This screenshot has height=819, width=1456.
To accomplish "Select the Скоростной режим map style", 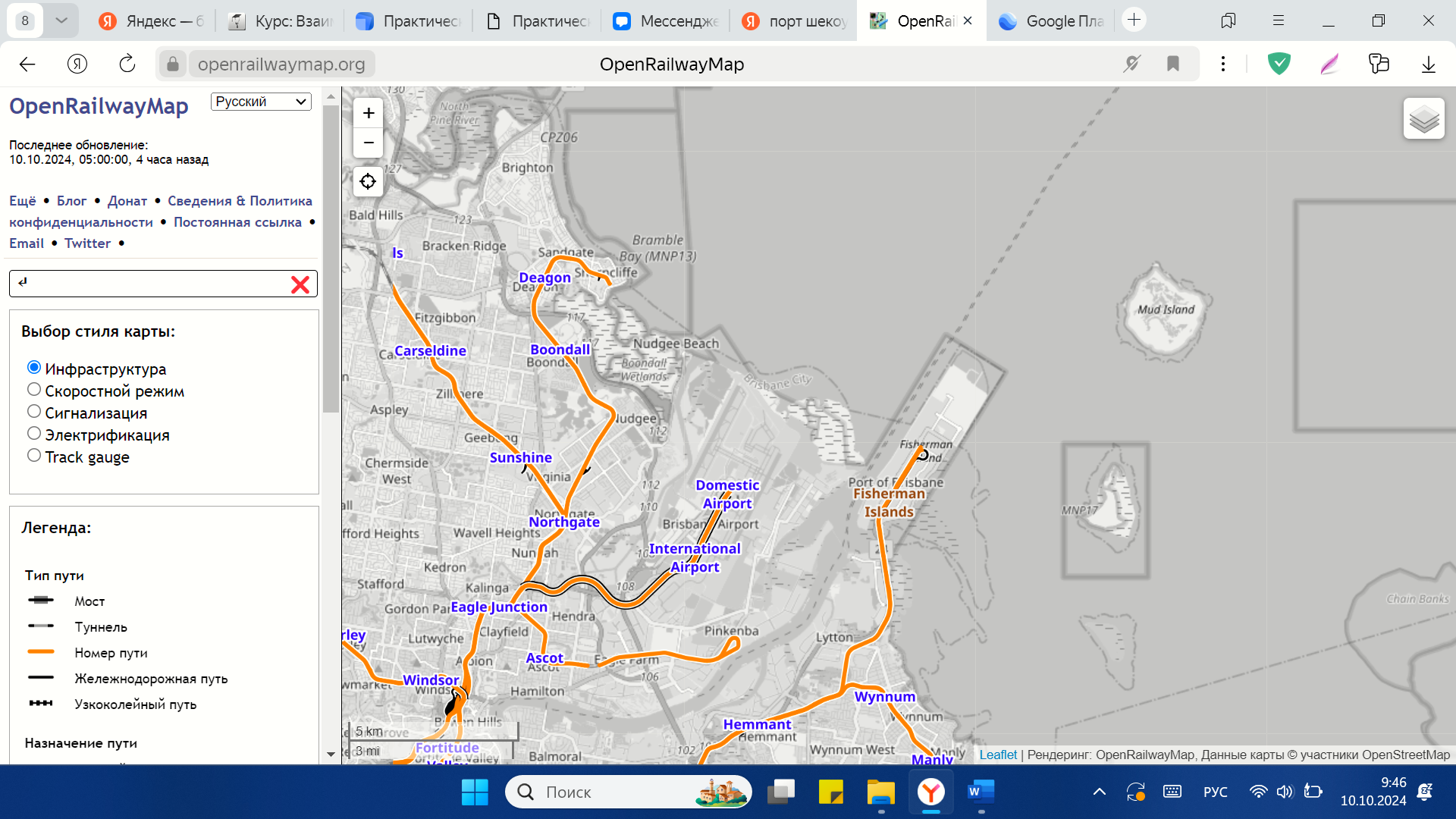I will [x=34, y=390].
